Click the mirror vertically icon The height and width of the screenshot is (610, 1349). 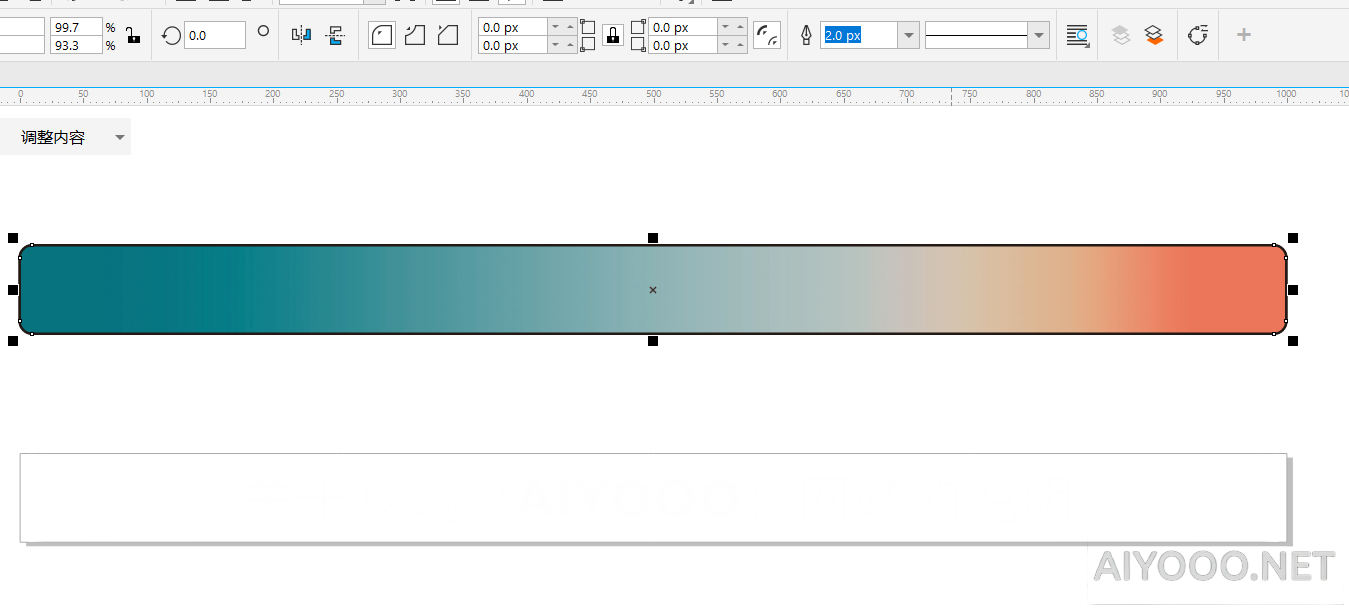[x=336, y=35]
